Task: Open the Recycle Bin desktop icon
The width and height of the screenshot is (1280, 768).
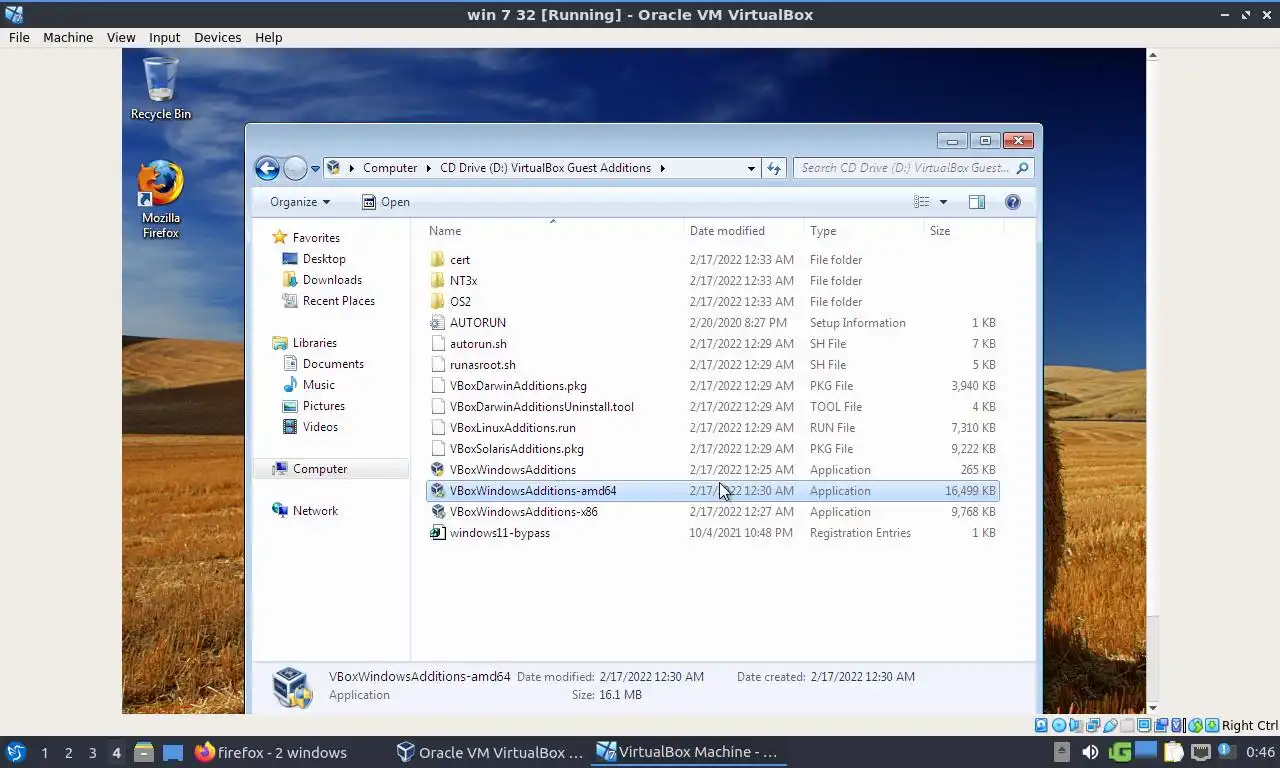Action: (160, 88)
